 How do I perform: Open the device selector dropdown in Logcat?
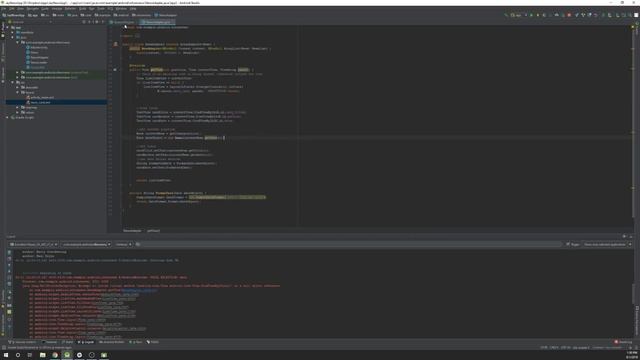[34, 244]
